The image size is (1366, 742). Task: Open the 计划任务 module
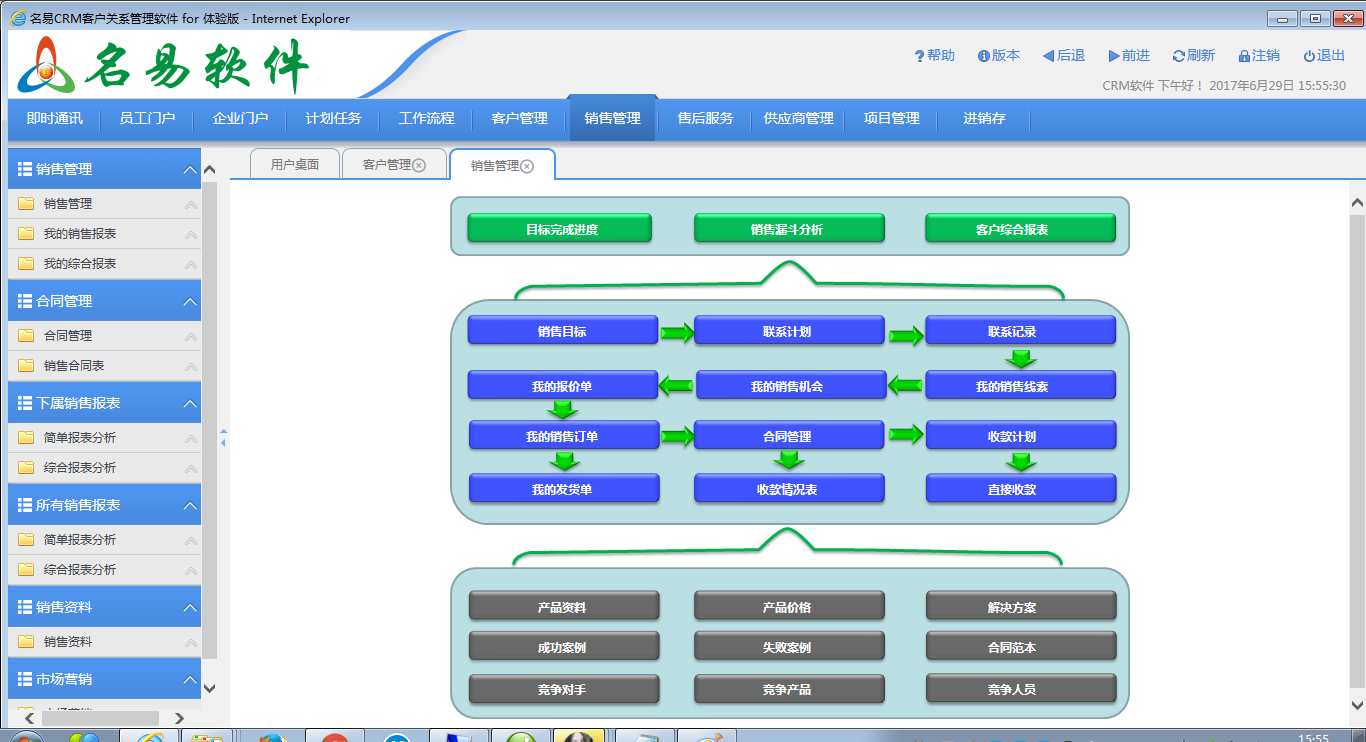pos(333,118)
